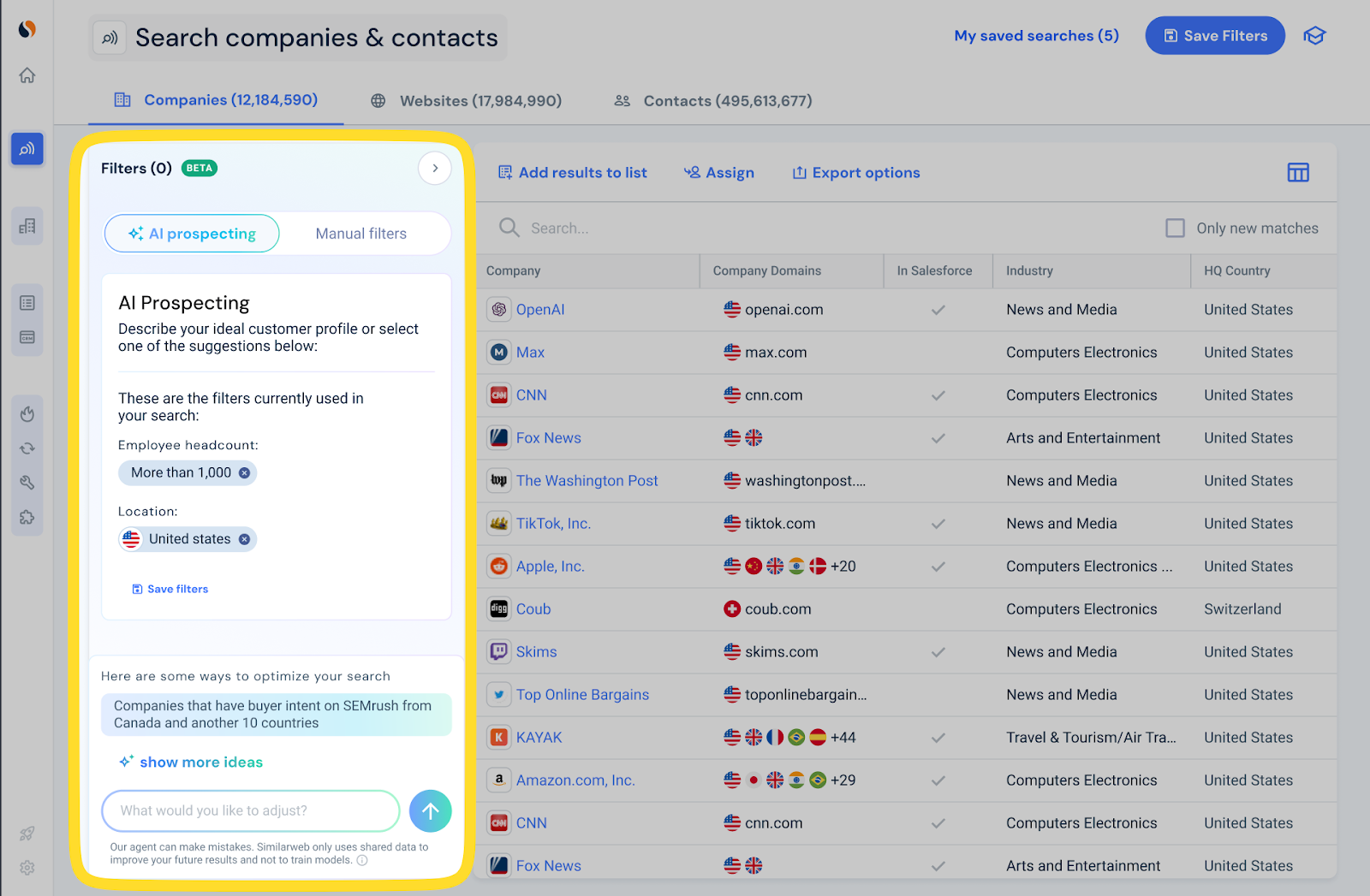Click the In Salesforce column header

[x=935, y=270]
